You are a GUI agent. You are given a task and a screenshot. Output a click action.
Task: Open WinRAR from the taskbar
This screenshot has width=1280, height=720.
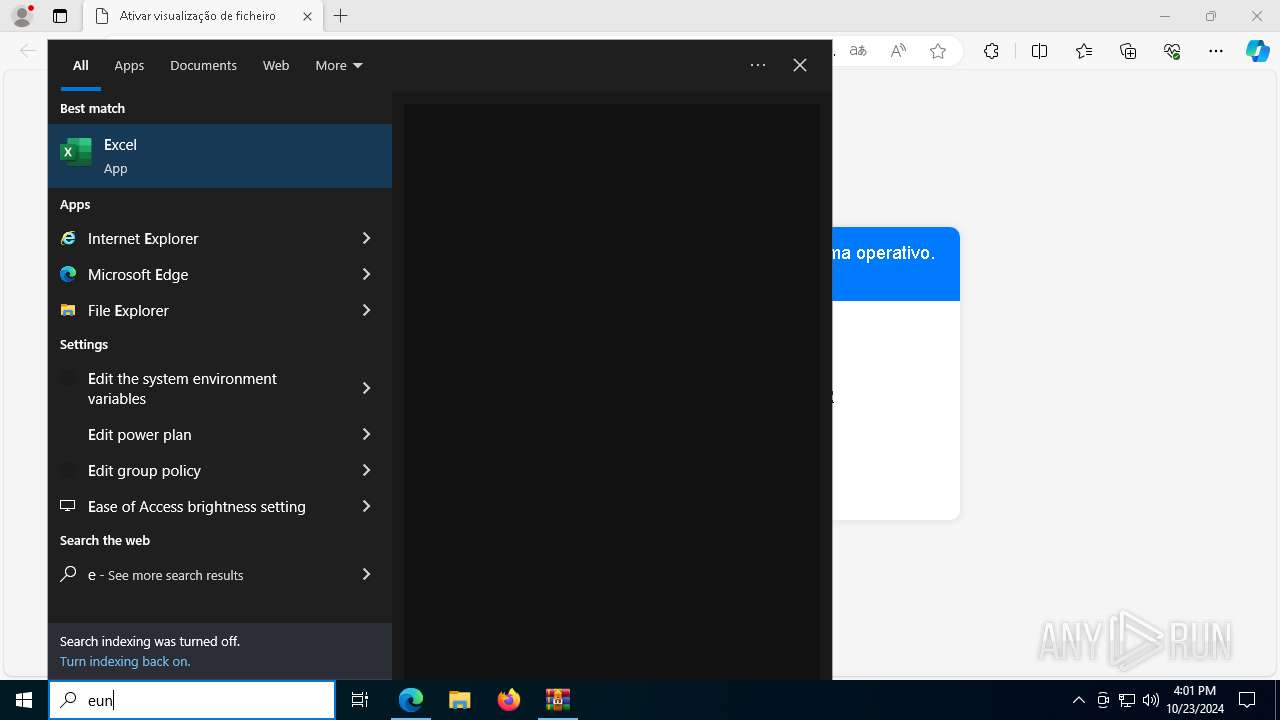click(x=558, y=700)
